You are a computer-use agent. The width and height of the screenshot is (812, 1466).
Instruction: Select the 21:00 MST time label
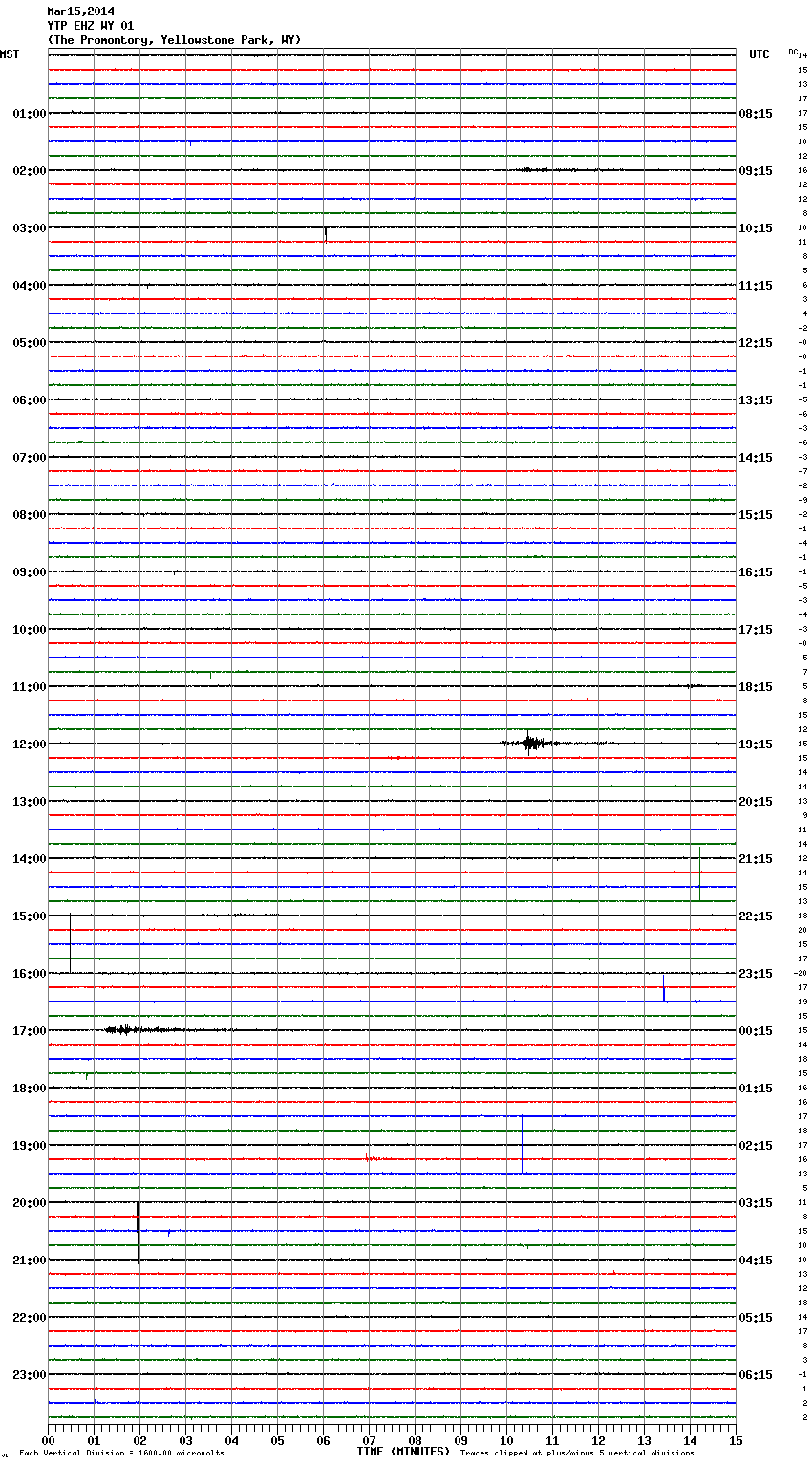pyautogui.click(x=29, y=1261)
